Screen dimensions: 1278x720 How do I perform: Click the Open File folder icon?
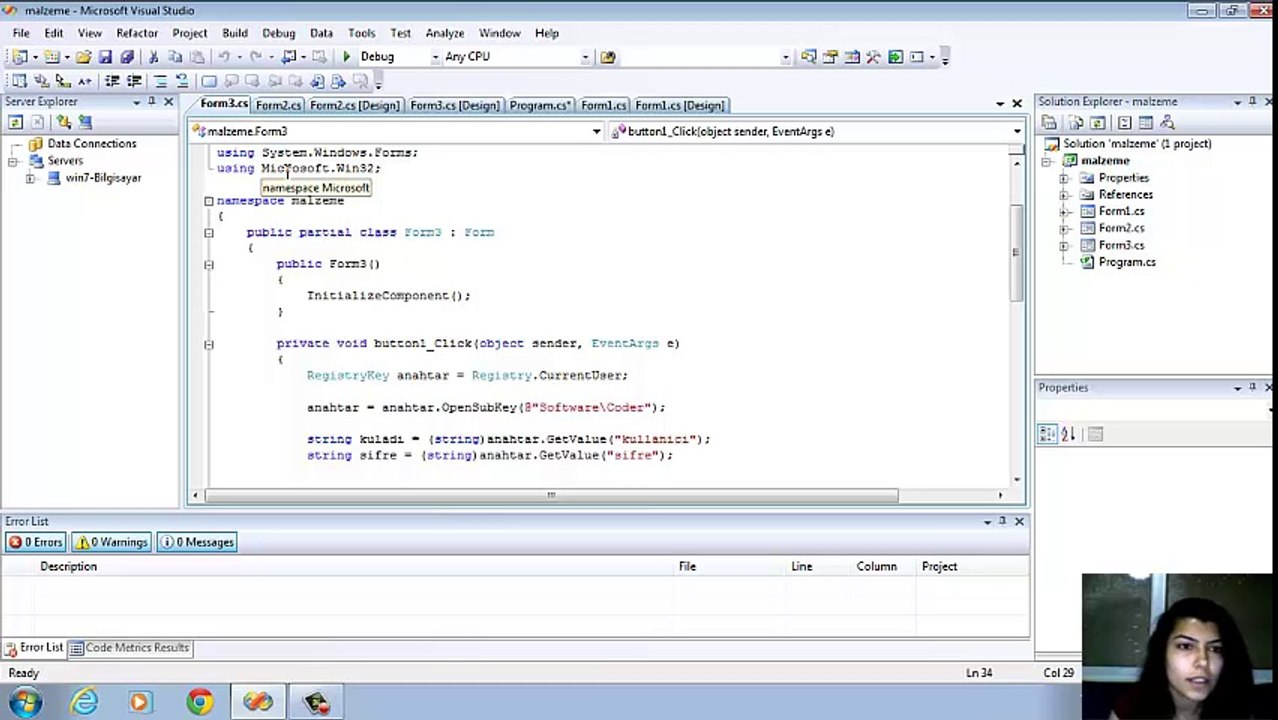(83, 57)
